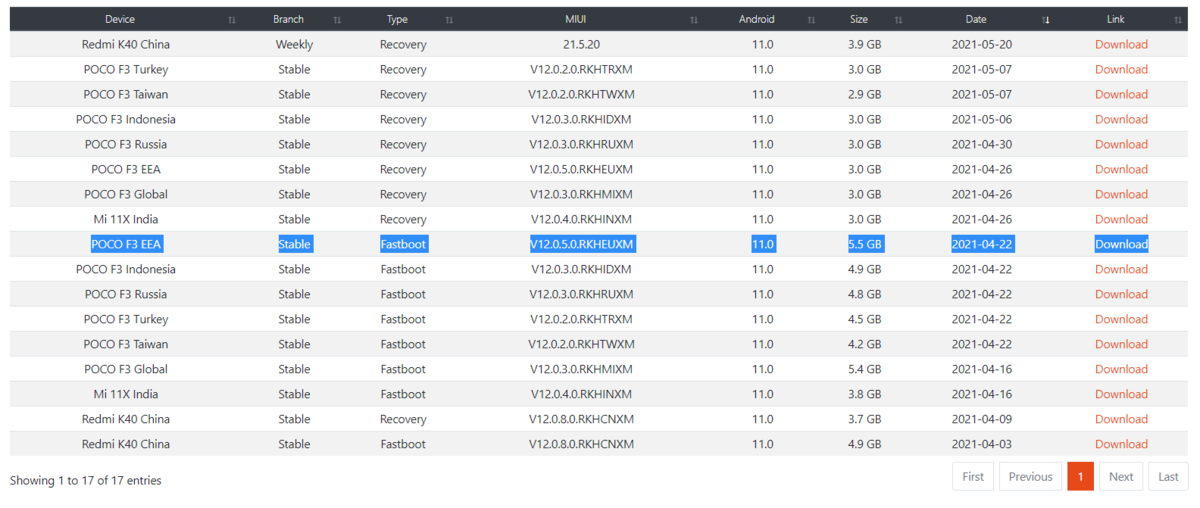The width and height of the screenshot is (1200, 508).
Task: Download Mi 11X India Fastboot ROM
Action: click(1121, 394)
